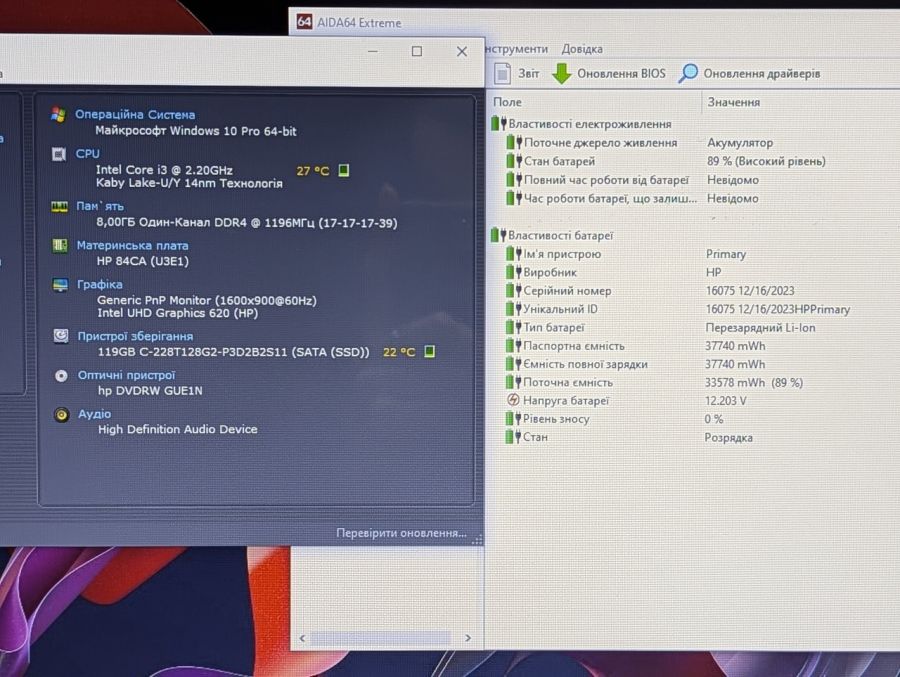Select Повний час роботи від батареї row

pyautogui.click(x=633, y=180)
